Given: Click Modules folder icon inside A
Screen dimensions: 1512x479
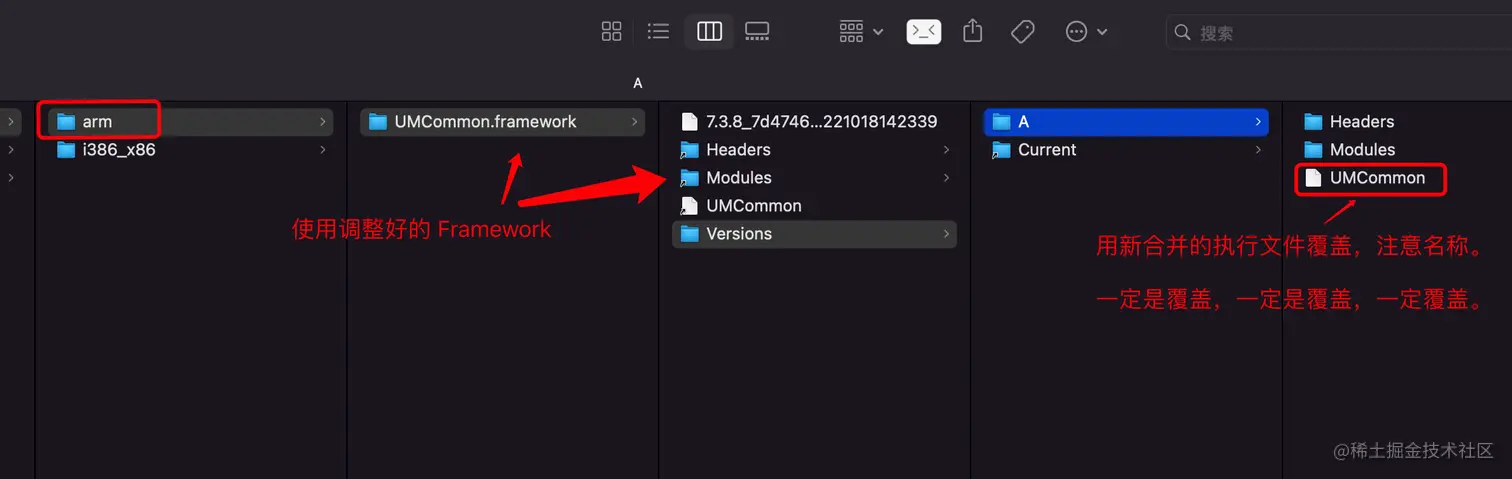Looking at the screenshot, I should (x=1313, y=150).
